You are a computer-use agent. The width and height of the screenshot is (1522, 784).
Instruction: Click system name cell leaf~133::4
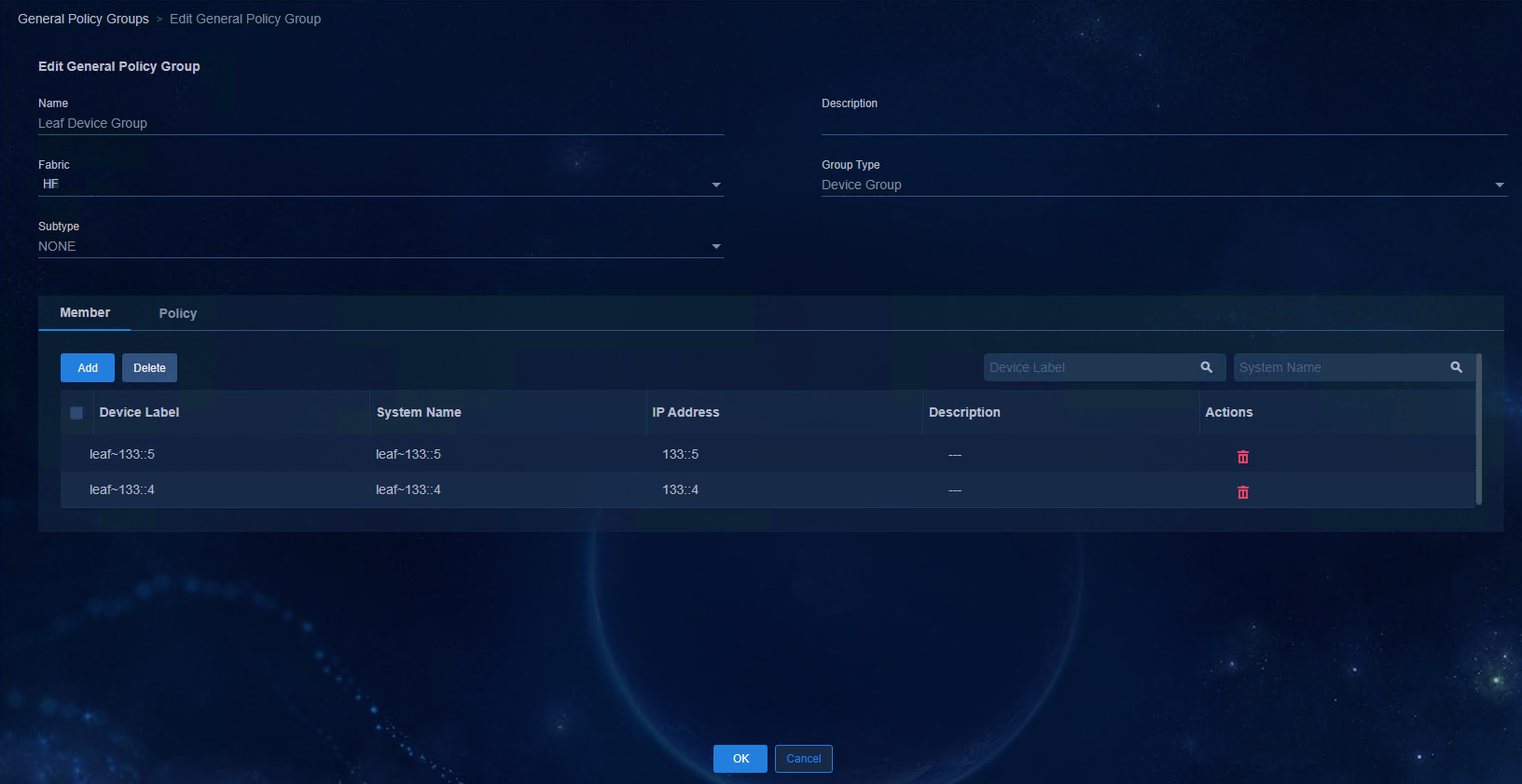point(408,489)
